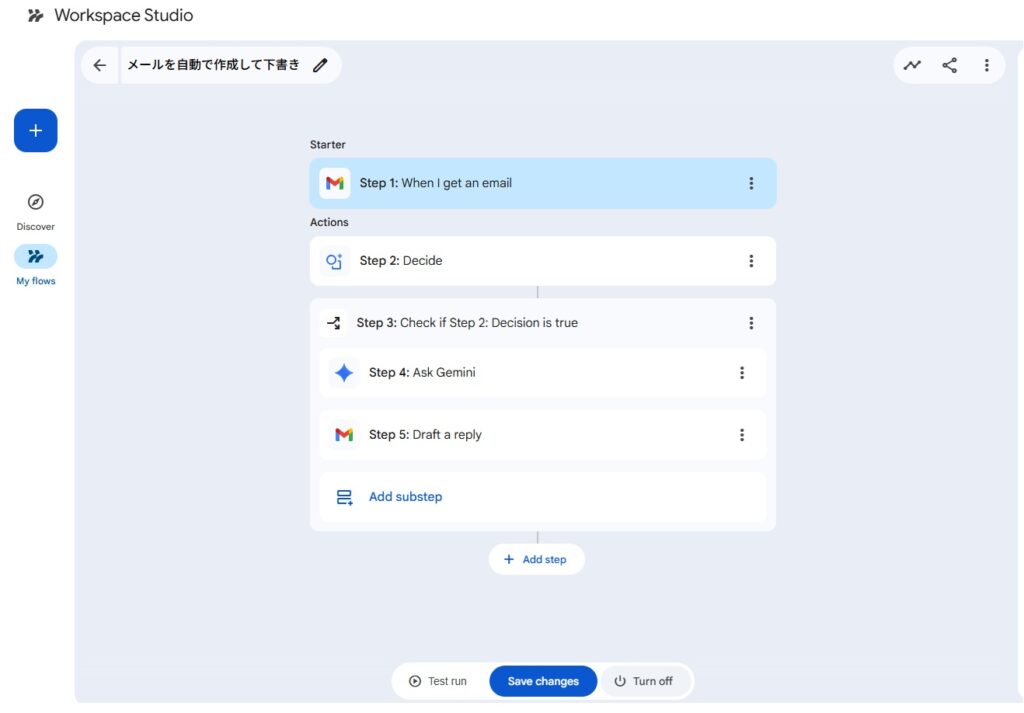
Task: Open the activity analytics chart icon
Action: [912, 66]
